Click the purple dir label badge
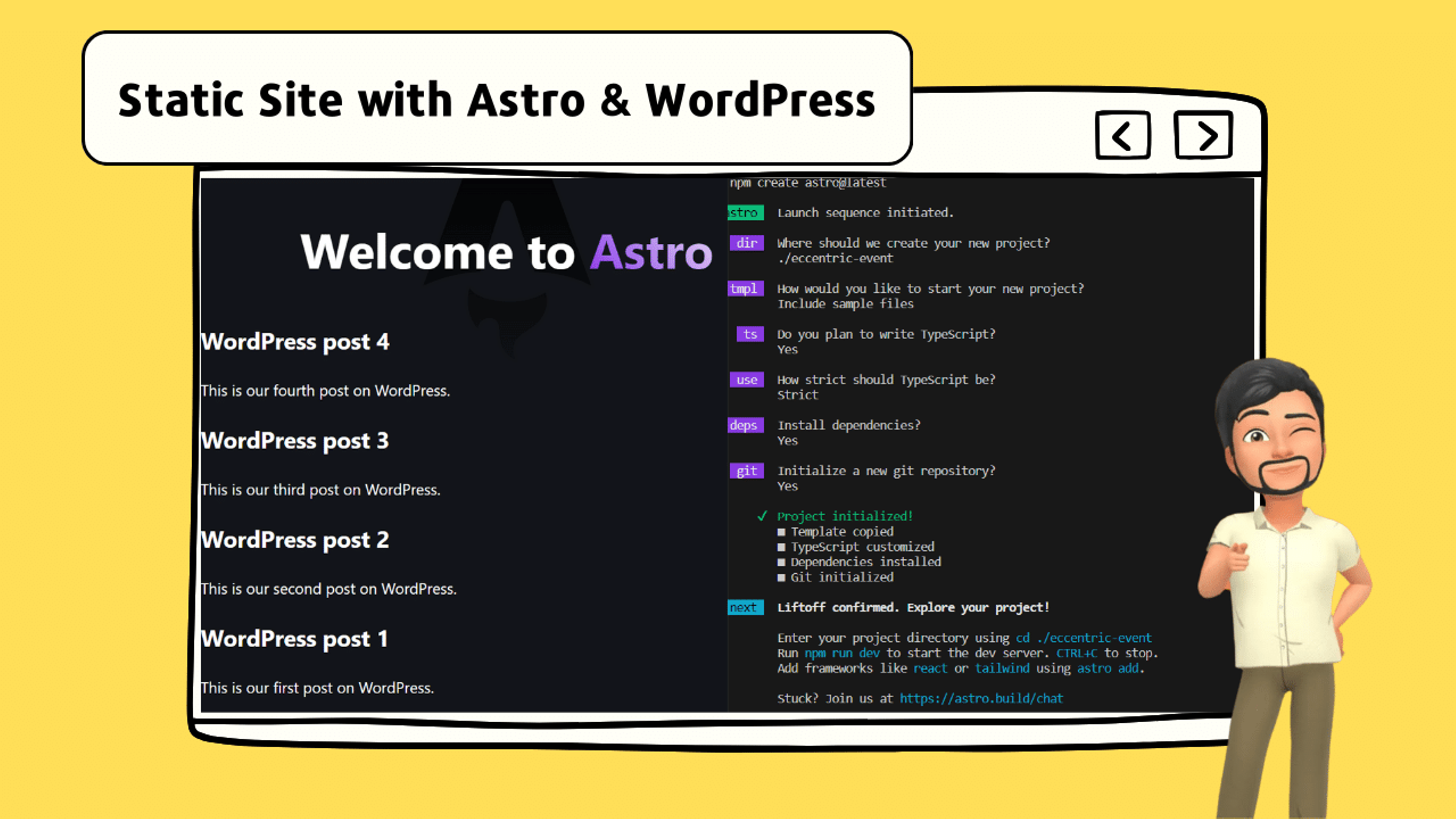Viewport: 1456px width, 819px height. click(x=747, y=243)
